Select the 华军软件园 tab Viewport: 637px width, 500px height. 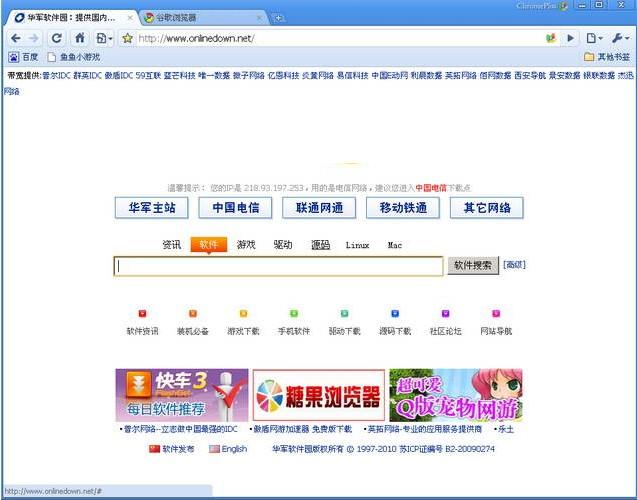coord(69,18)
